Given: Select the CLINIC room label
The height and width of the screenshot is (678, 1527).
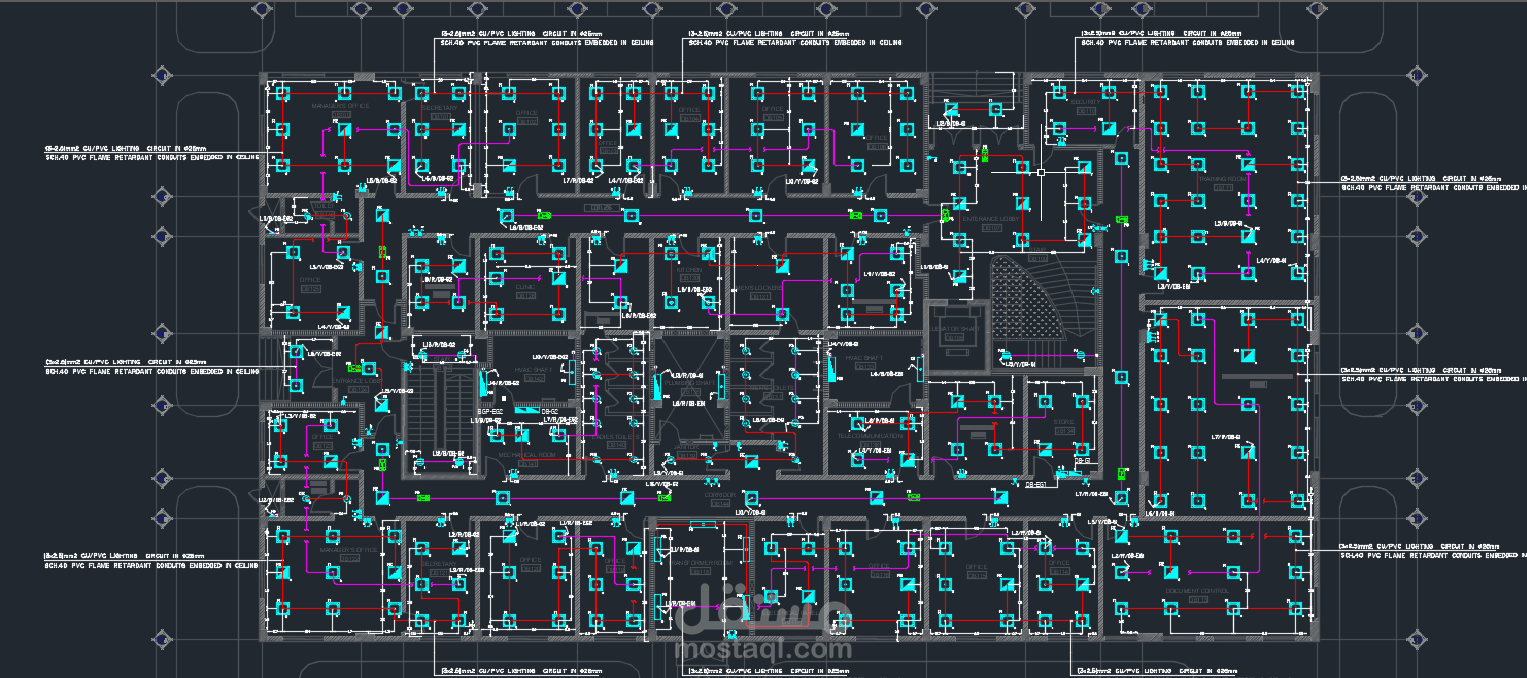Looking at the screenshot, I should pos(526,285).
